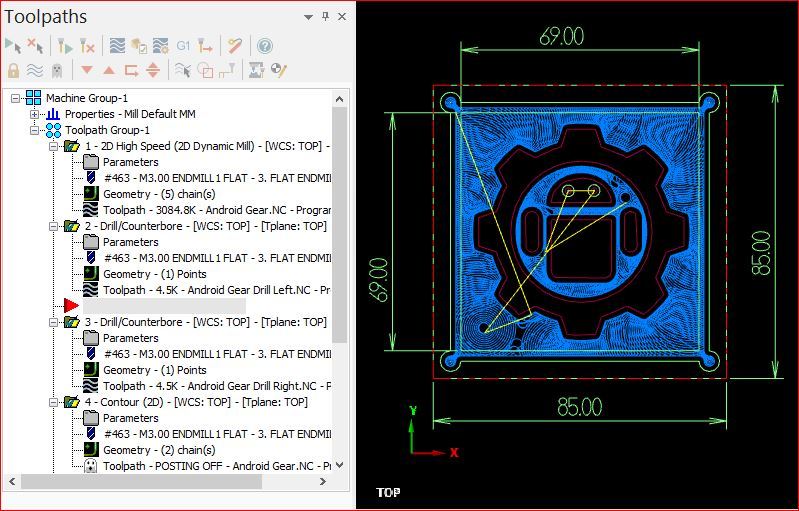Click Toolpath - POSTING OFF entry
Screen dimensions: 799x511
click(217, 466)
